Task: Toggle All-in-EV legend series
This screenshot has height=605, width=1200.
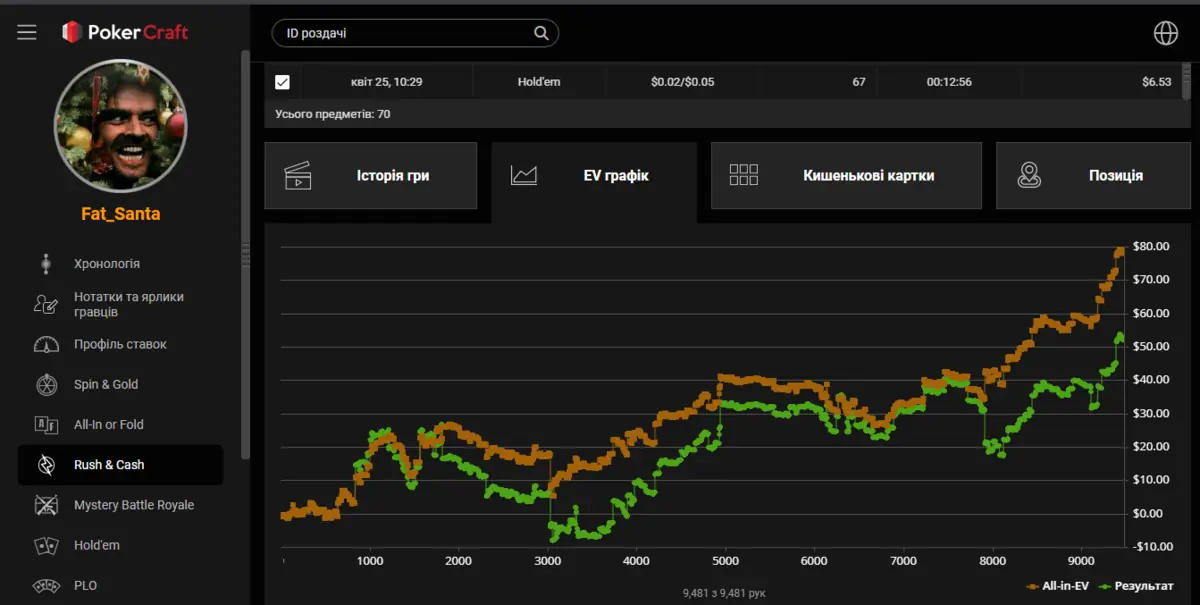Action: click(1057, 586)
